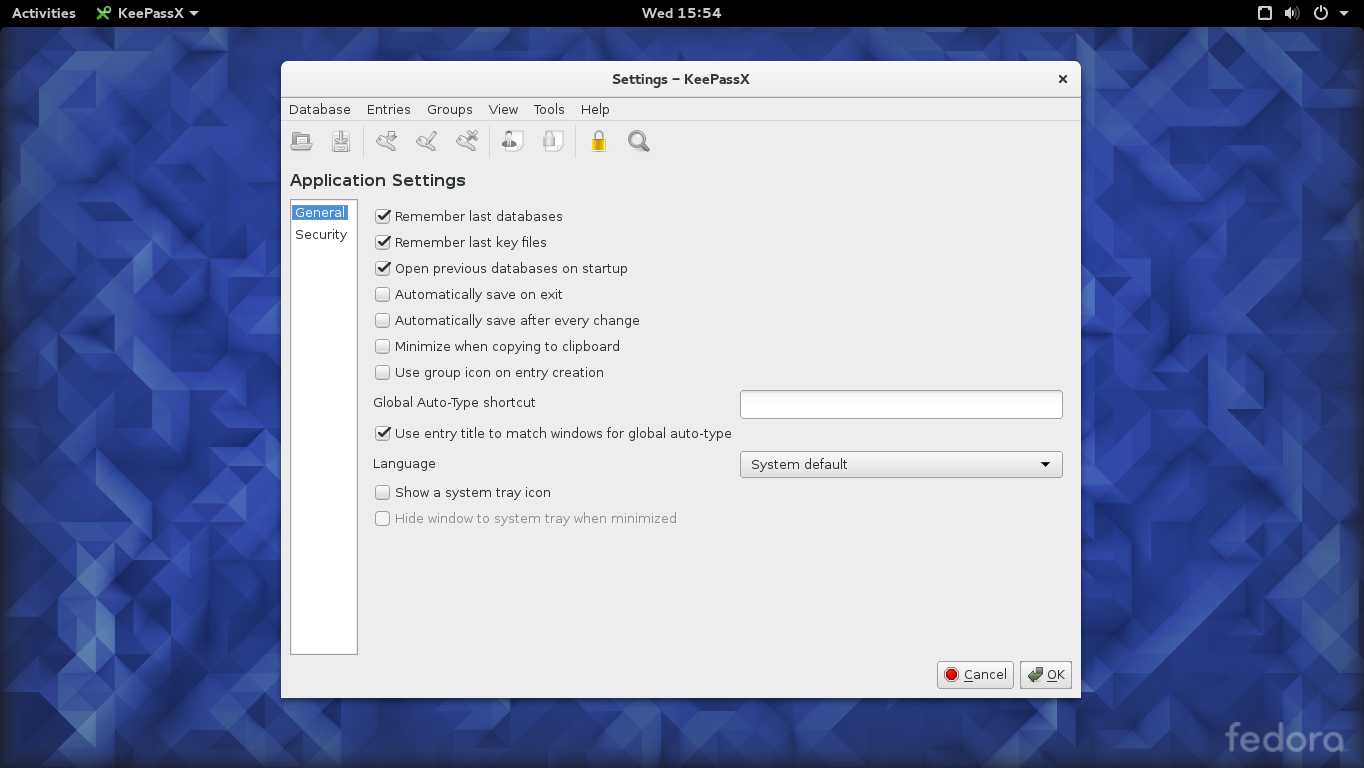Click the Lock databases padlock icon
The image size is (1364, 768).
click(598, 141)
